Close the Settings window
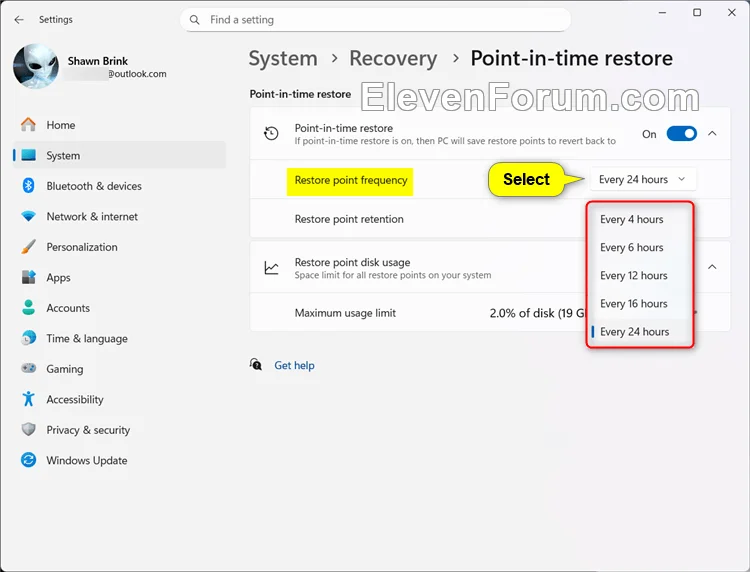The height and width of the screenshot is (572, 750). [732, 12]
